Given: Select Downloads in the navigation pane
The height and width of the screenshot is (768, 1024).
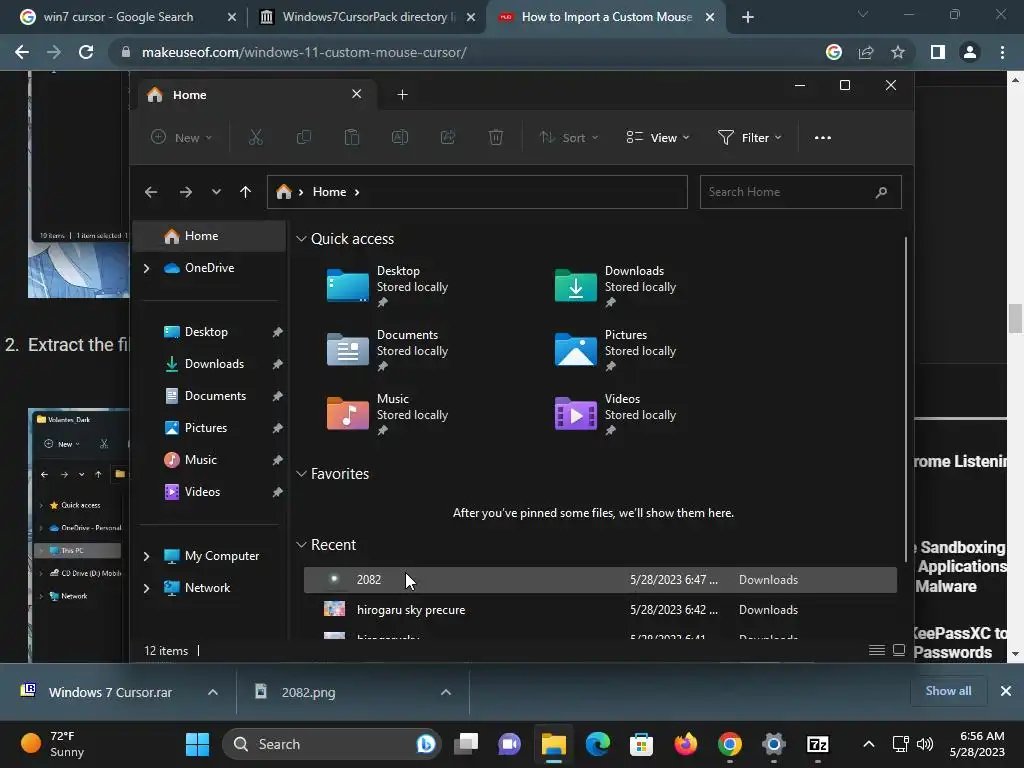Looking at the screenshot, I should 213,364.
